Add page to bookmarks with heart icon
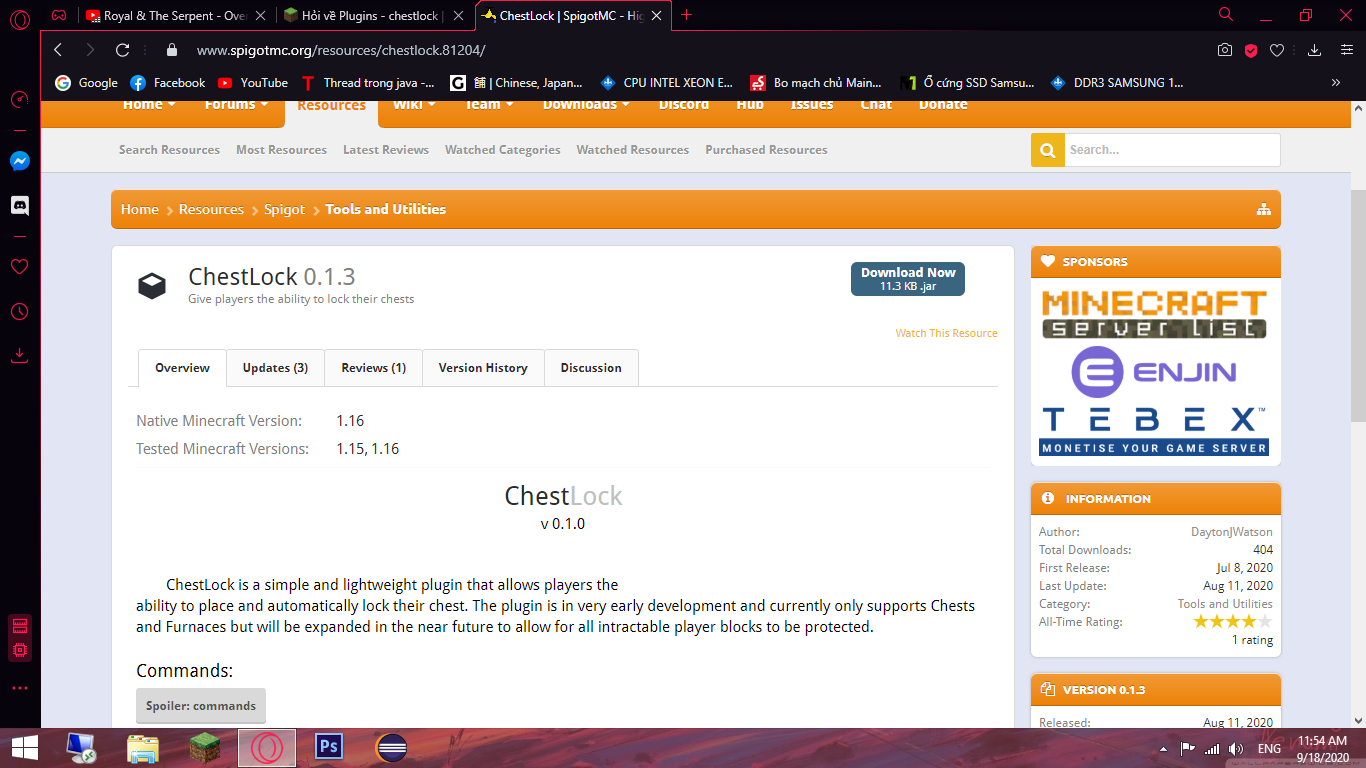The image size is (1366, 768). click(x=1277, y=50)
